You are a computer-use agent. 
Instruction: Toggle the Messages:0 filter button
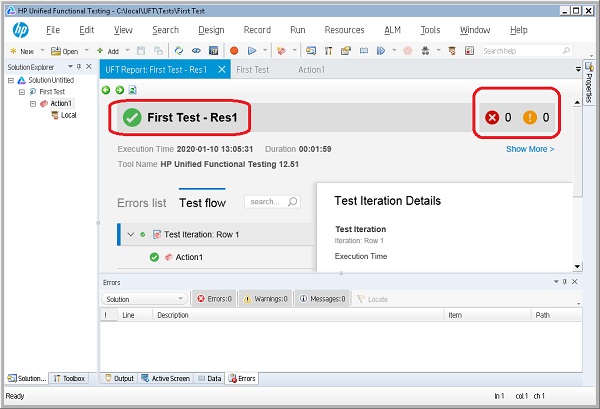[322, 299]
